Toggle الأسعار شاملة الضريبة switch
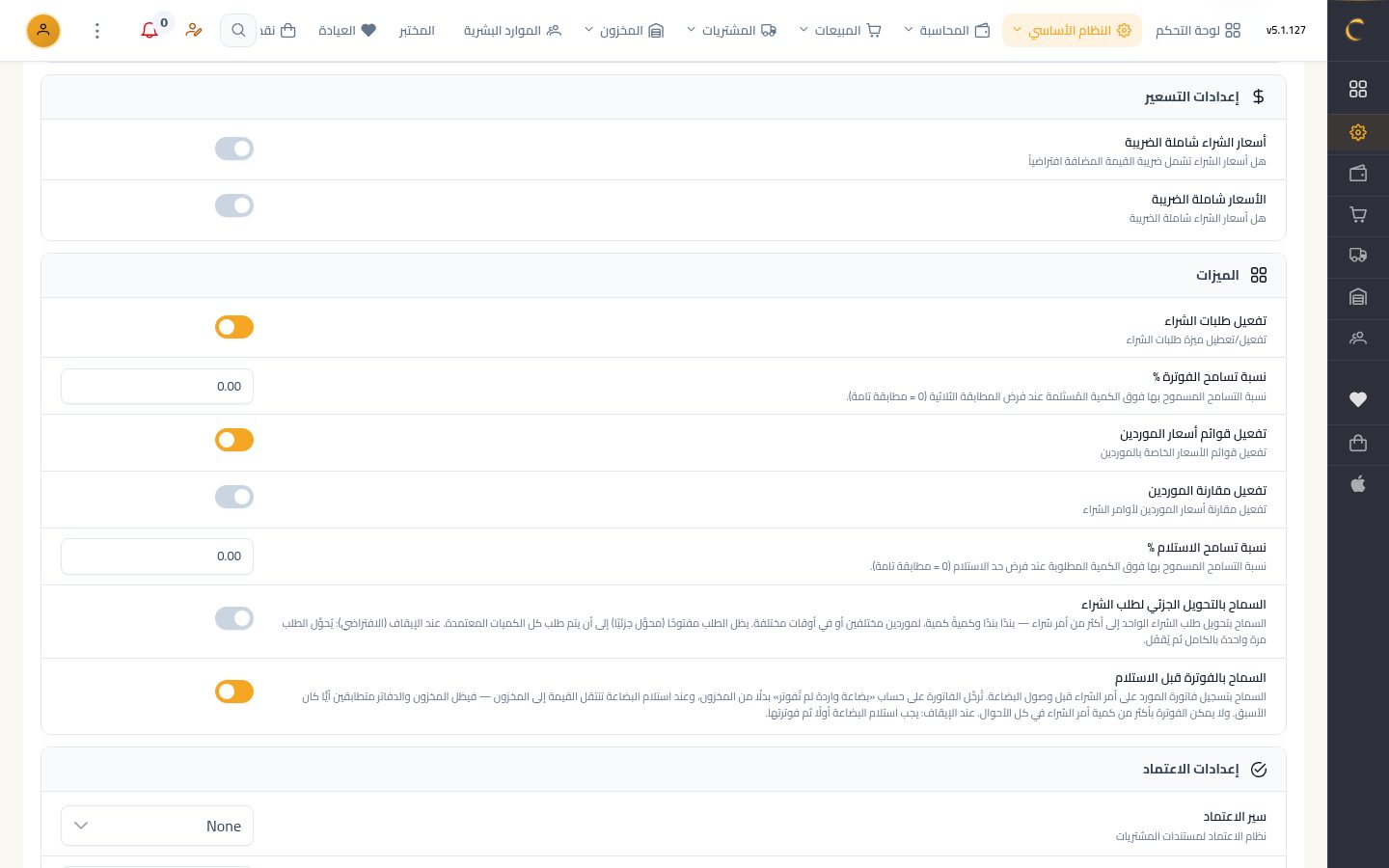1389x868 pixels. tap(234, 205)
